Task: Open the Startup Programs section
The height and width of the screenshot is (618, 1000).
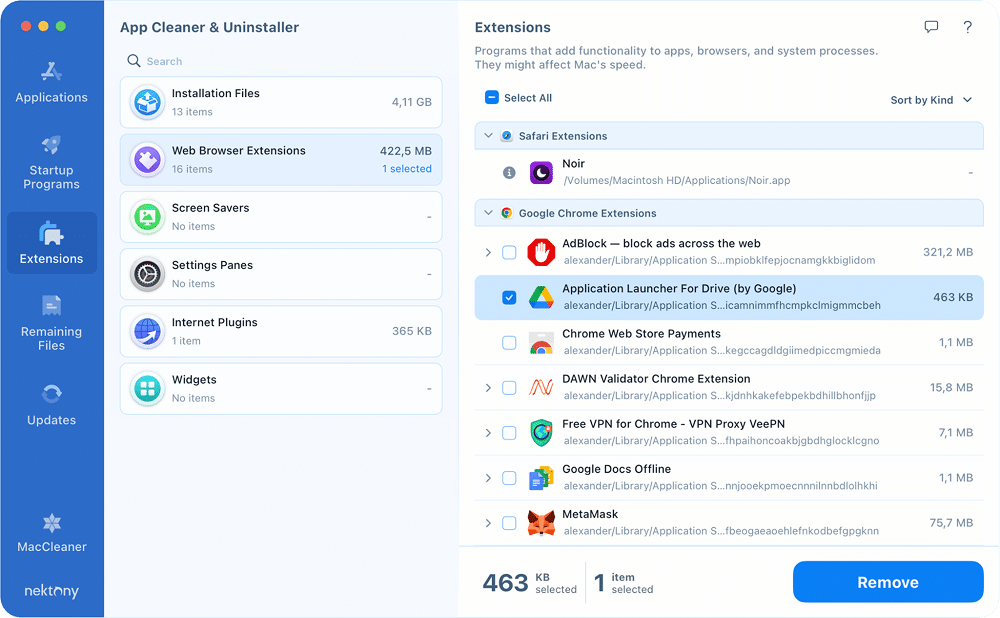Action: pyautogui.click(x=51, y=163)
